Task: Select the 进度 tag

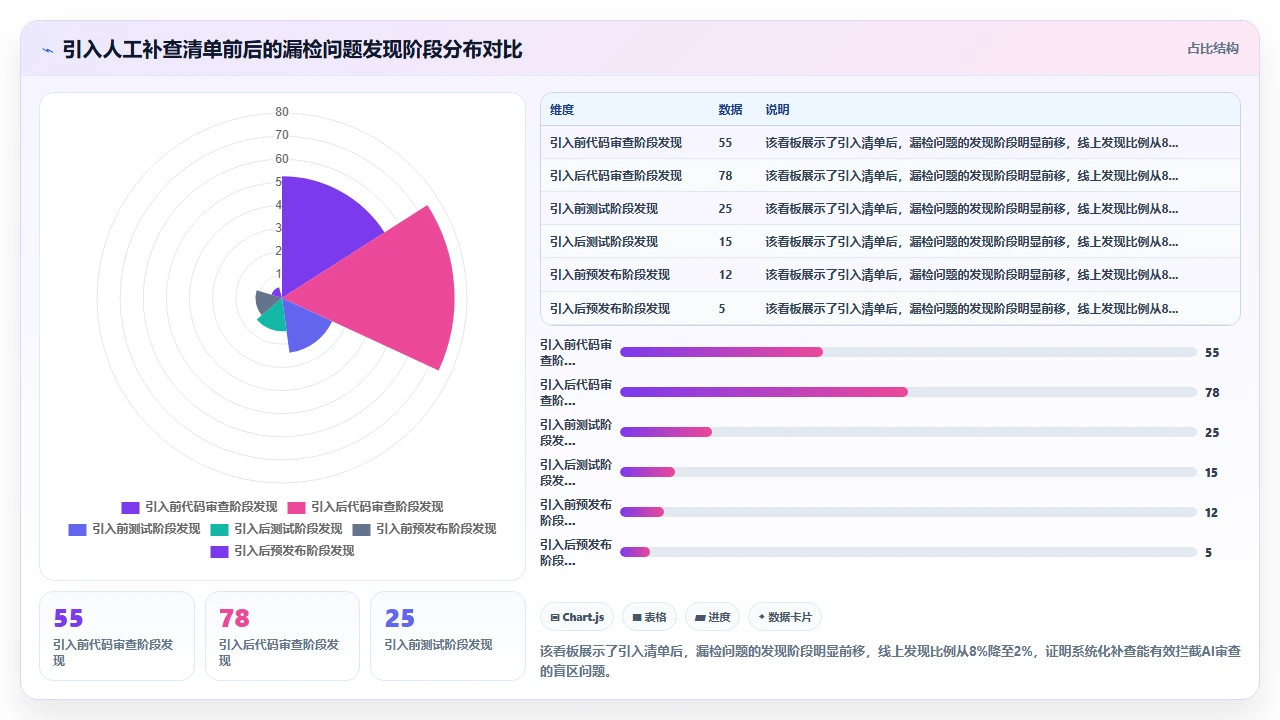Action: [712, 617]
